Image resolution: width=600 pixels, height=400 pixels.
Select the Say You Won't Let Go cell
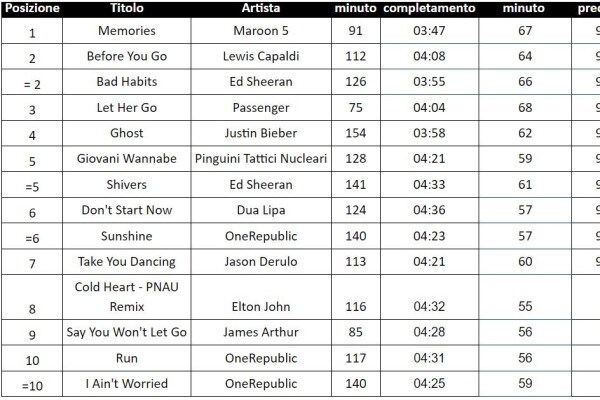point(126,332)
